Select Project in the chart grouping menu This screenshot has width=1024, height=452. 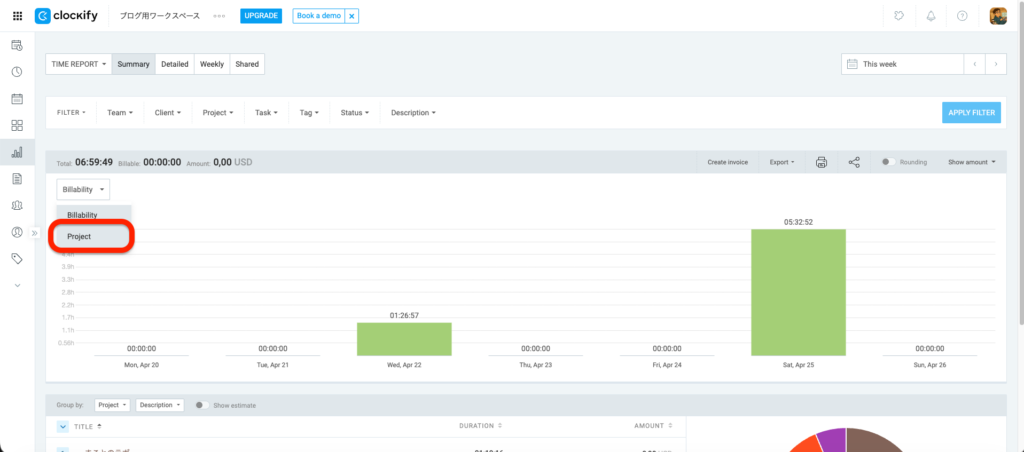tap(79, 236)
